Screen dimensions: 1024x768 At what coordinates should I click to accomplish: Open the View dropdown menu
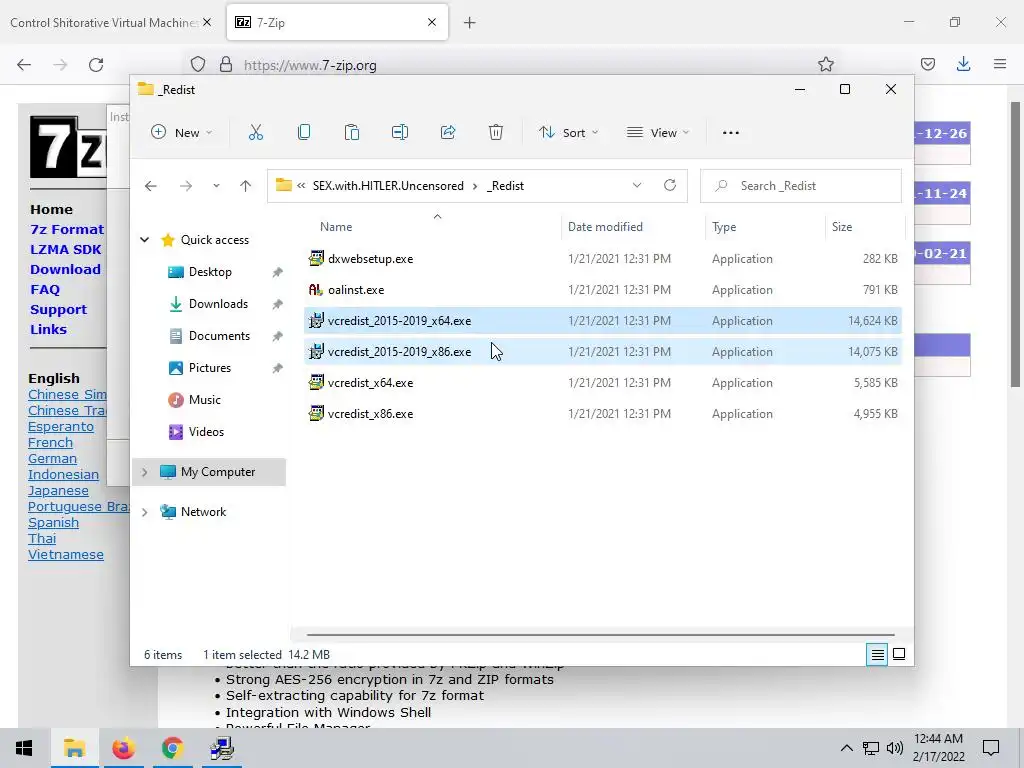658,133
